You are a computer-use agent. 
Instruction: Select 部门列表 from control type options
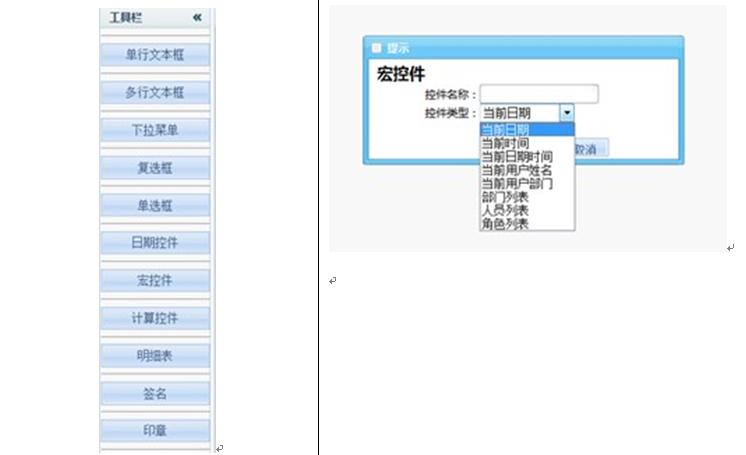click(505, 197)
